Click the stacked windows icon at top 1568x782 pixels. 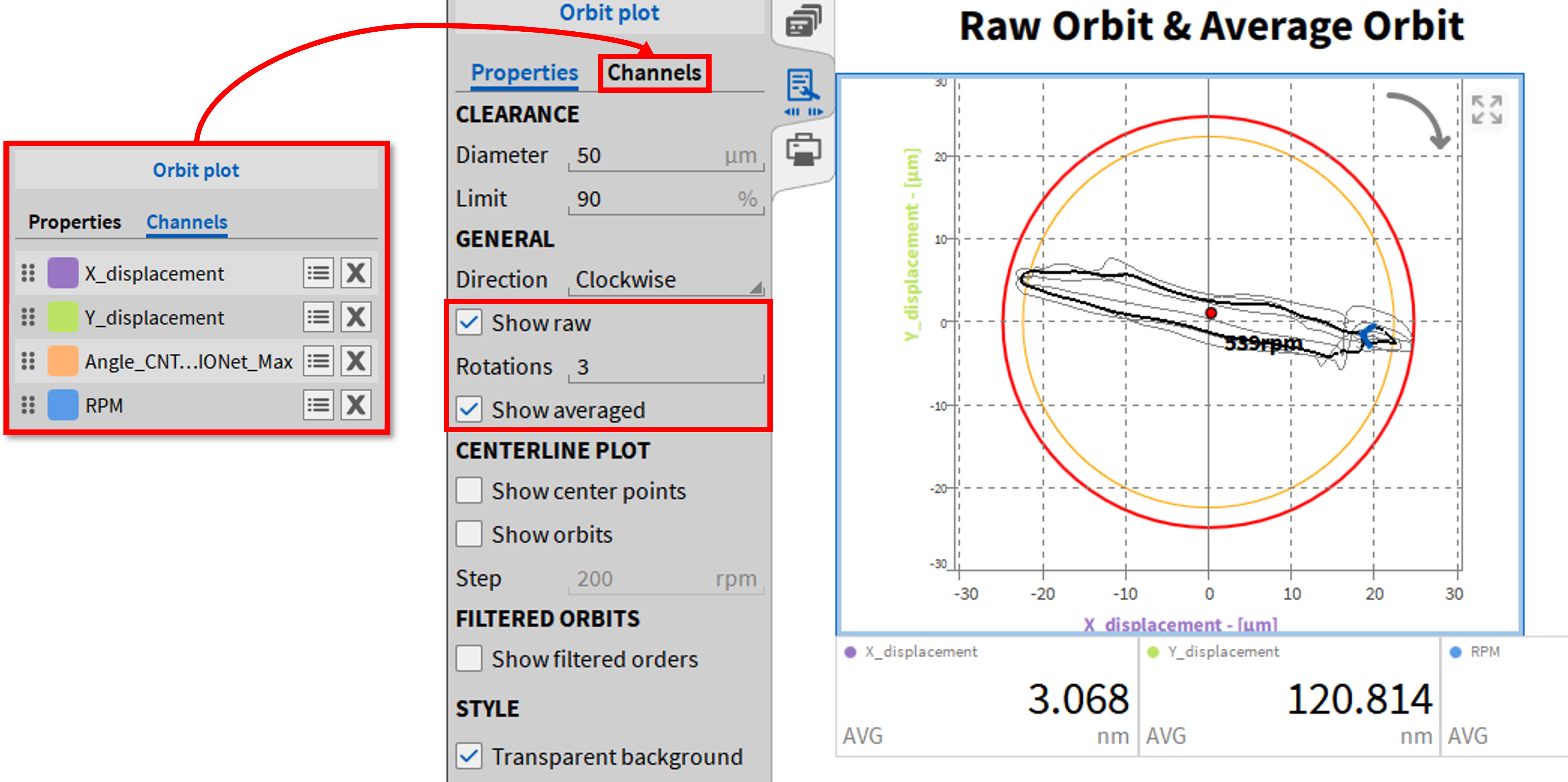click(x=803, y=21)
